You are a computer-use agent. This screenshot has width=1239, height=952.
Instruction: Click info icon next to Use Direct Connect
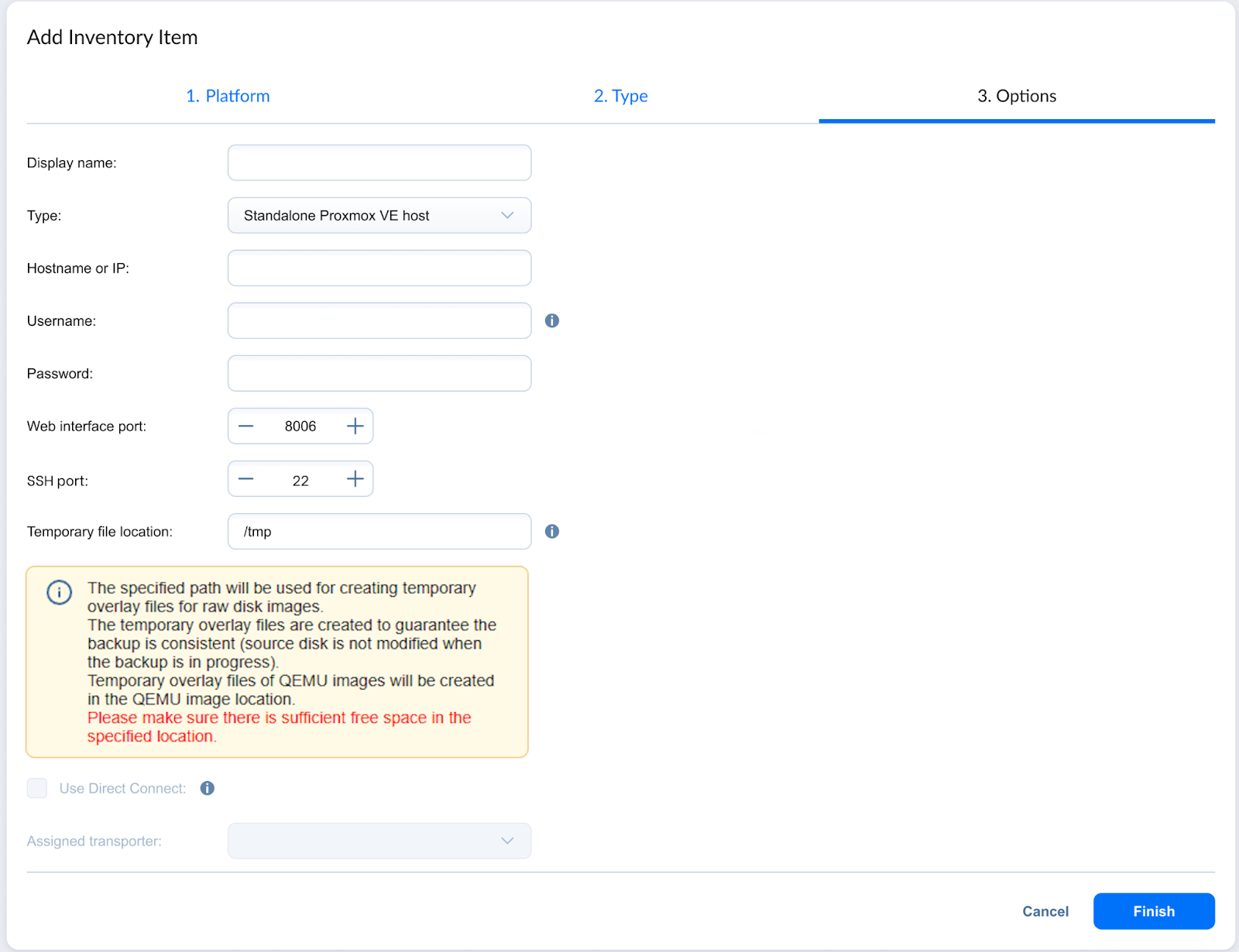207,788
